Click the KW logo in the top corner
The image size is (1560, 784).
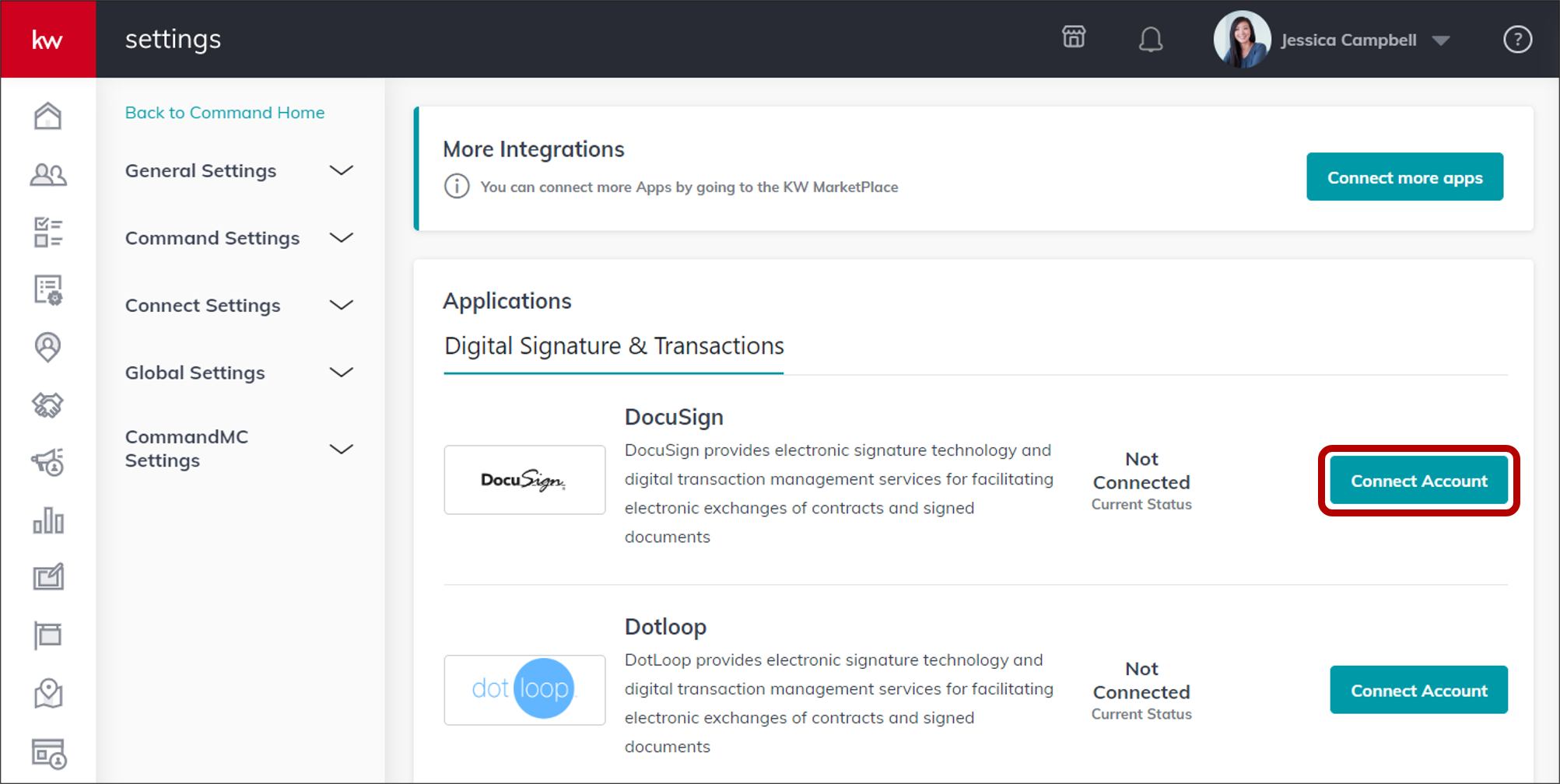47,39
